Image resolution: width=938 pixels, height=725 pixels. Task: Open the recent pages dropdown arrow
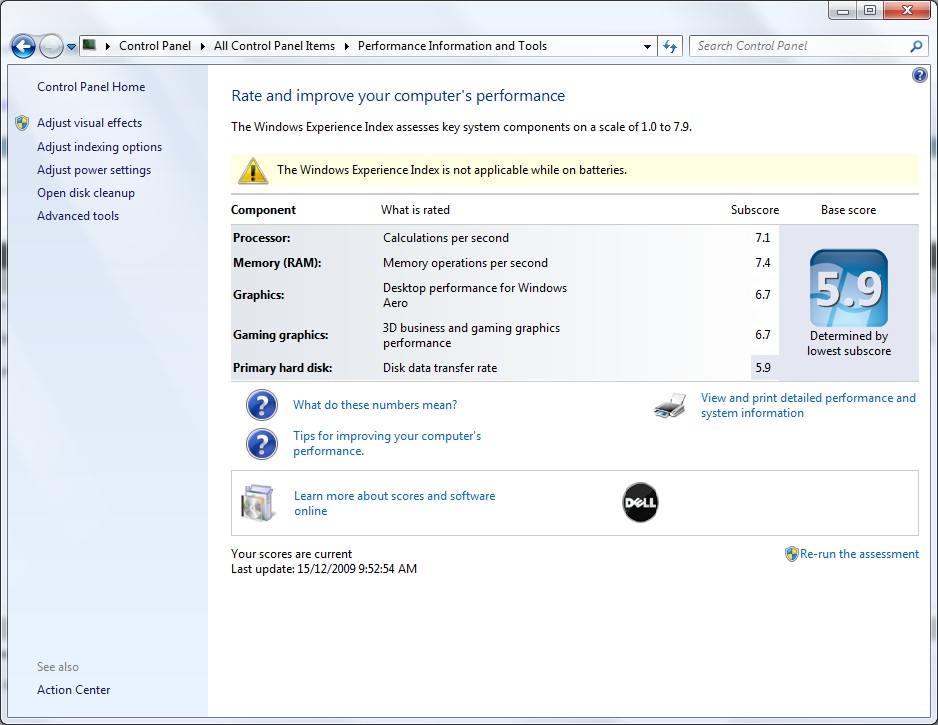[71, 47]
